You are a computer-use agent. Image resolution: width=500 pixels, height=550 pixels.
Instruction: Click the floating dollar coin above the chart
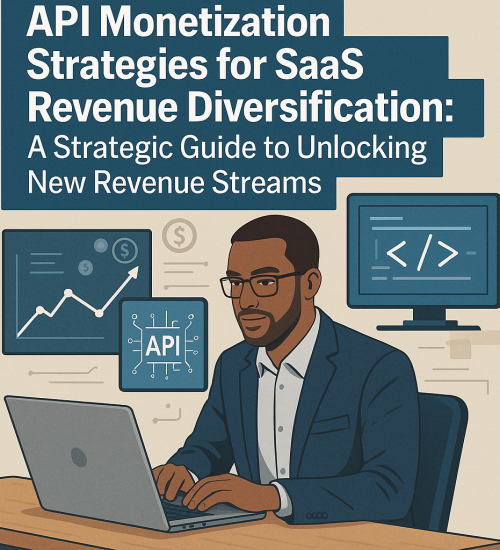[179, 235]
